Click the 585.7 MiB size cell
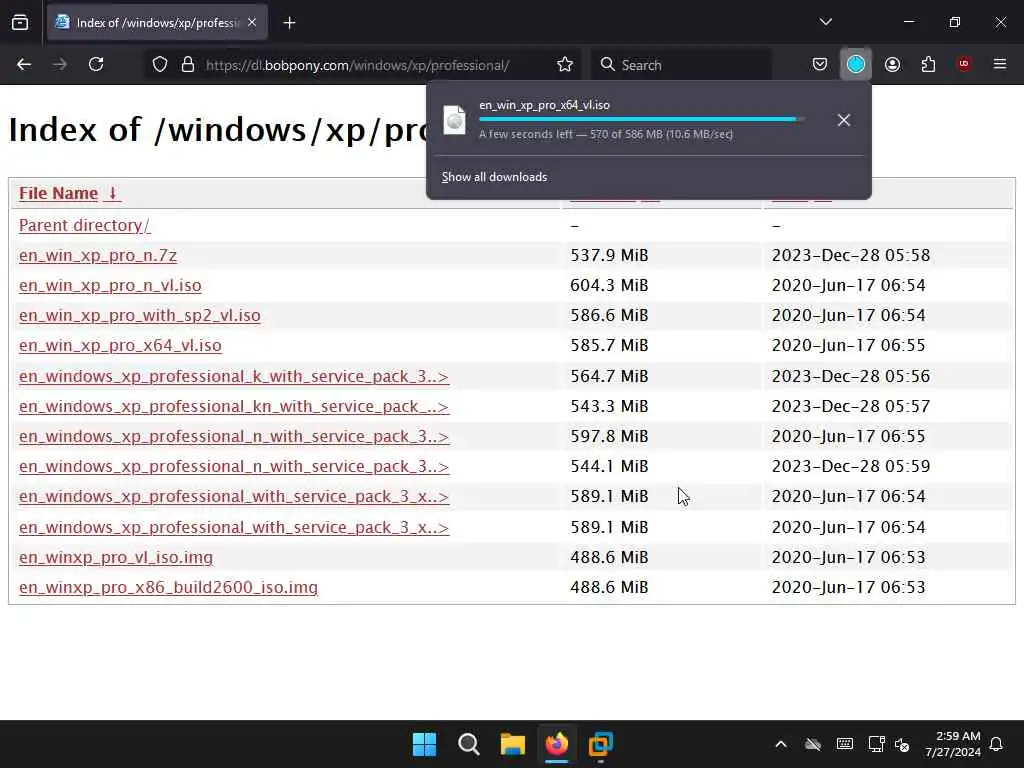The height and width of the screenshot is (768, 1024). 609,345
